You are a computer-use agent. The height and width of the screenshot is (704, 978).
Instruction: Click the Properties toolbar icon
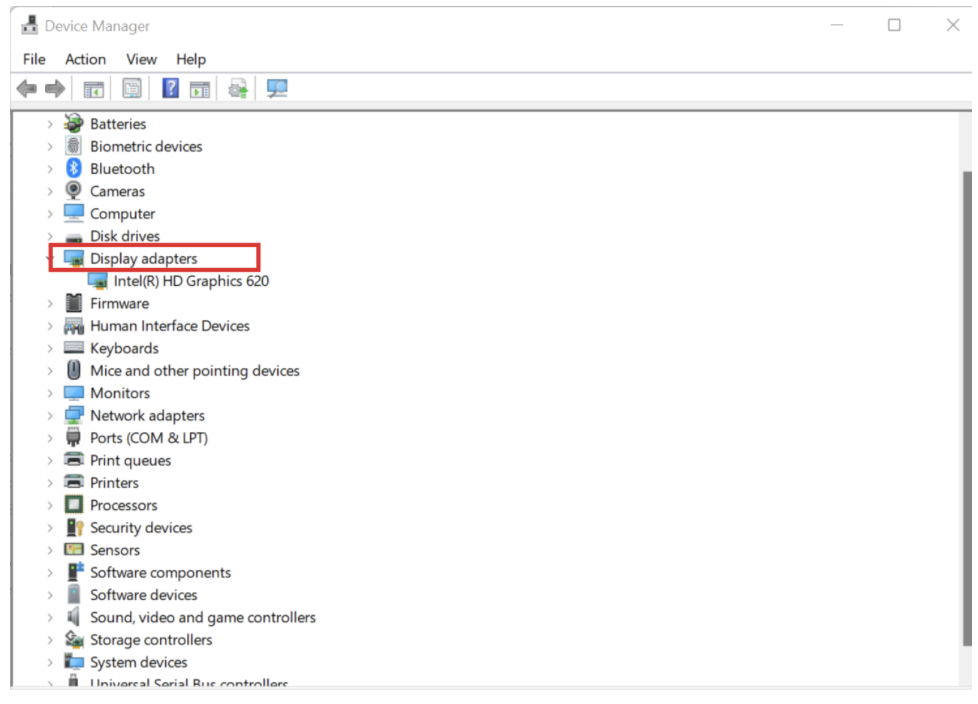(x=130, y=90)
